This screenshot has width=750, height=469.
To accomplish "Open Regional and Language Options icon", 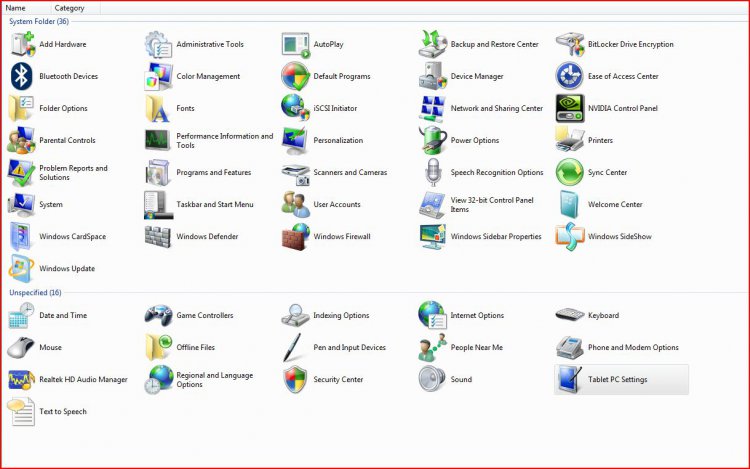I will pyautogui.click(x=158, y=379).
